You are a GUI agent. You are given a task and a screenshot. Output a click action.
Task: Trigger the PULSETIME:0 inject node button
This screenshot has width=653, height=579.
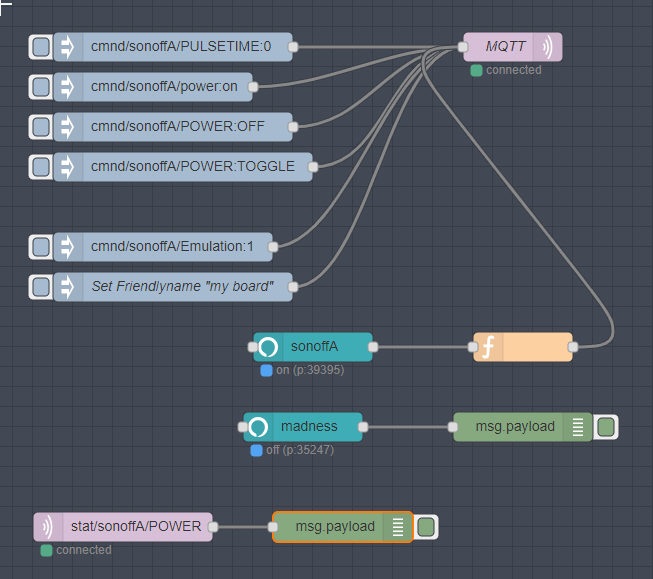coord(40,47)
